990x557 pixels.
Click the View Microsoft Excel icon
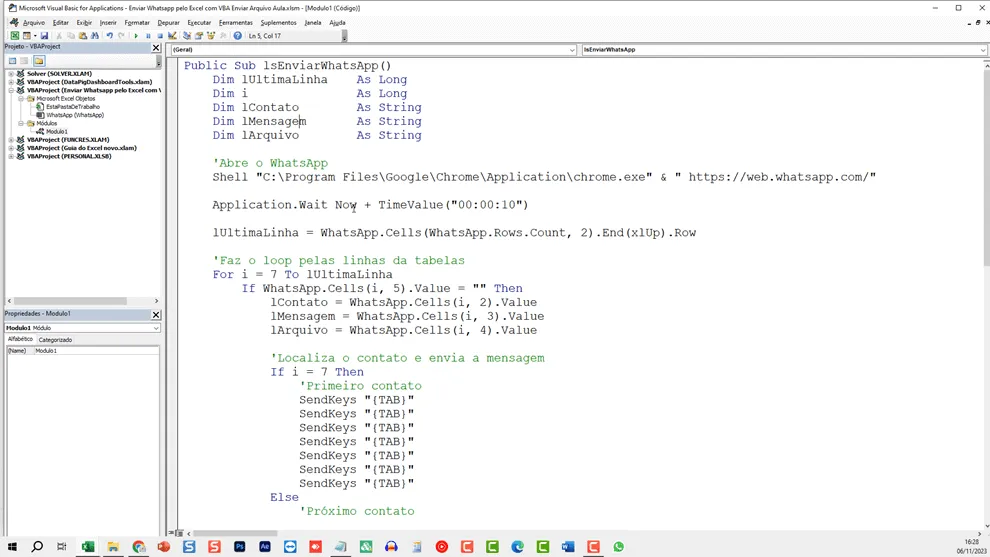click(15, 36)
